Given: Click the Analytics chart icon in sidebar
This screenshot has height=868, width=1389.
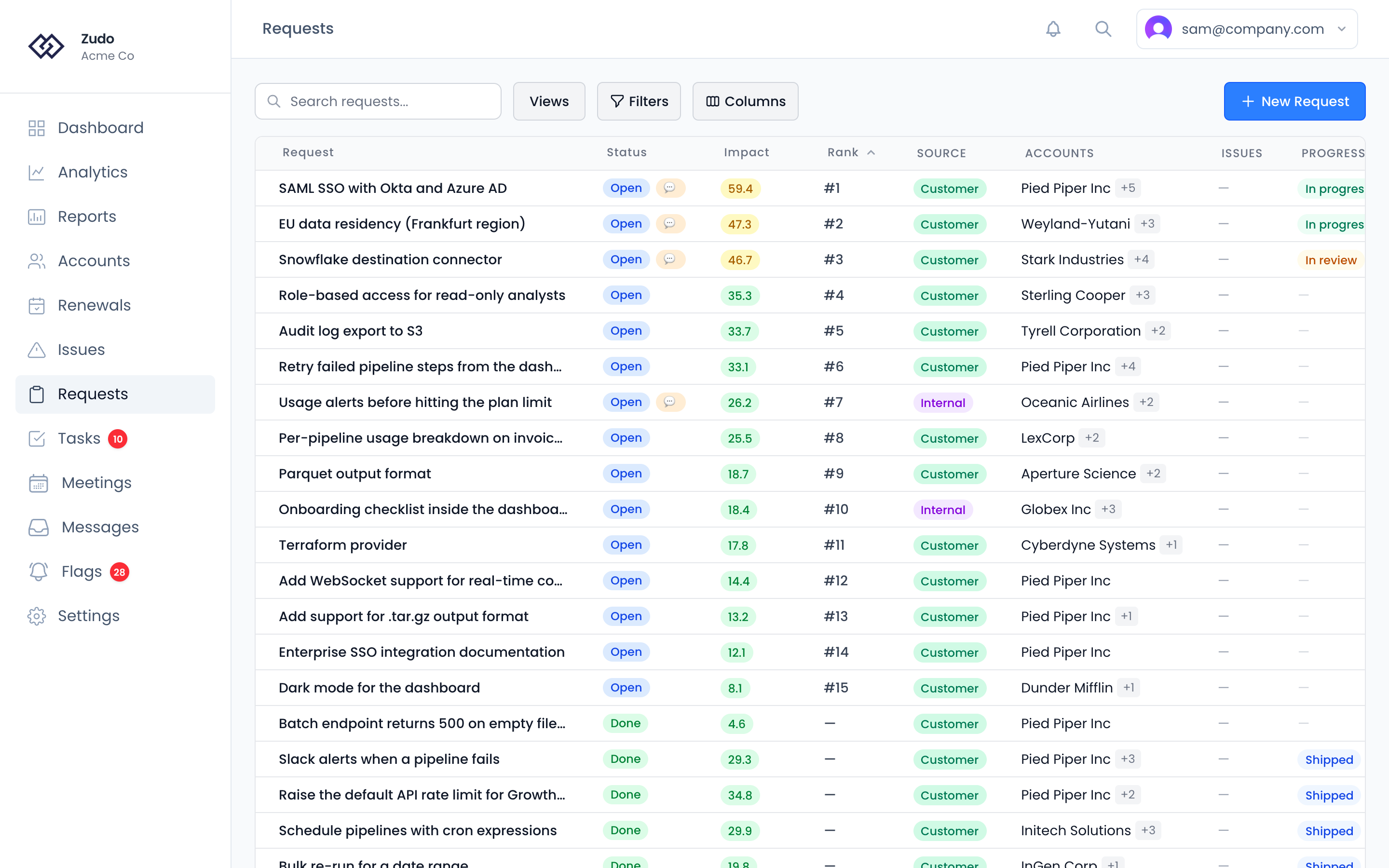Looking at the screenshot, I should point(37,172).
